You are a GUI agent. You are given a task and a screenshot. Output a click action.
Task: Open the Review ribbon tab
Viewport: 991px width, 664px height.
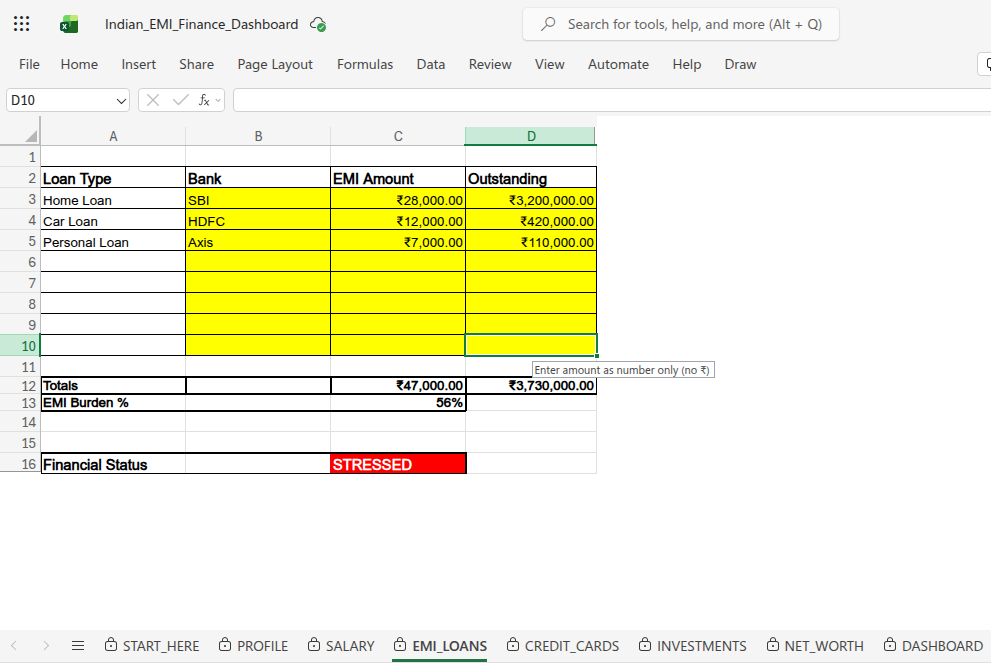pos(490,64)
